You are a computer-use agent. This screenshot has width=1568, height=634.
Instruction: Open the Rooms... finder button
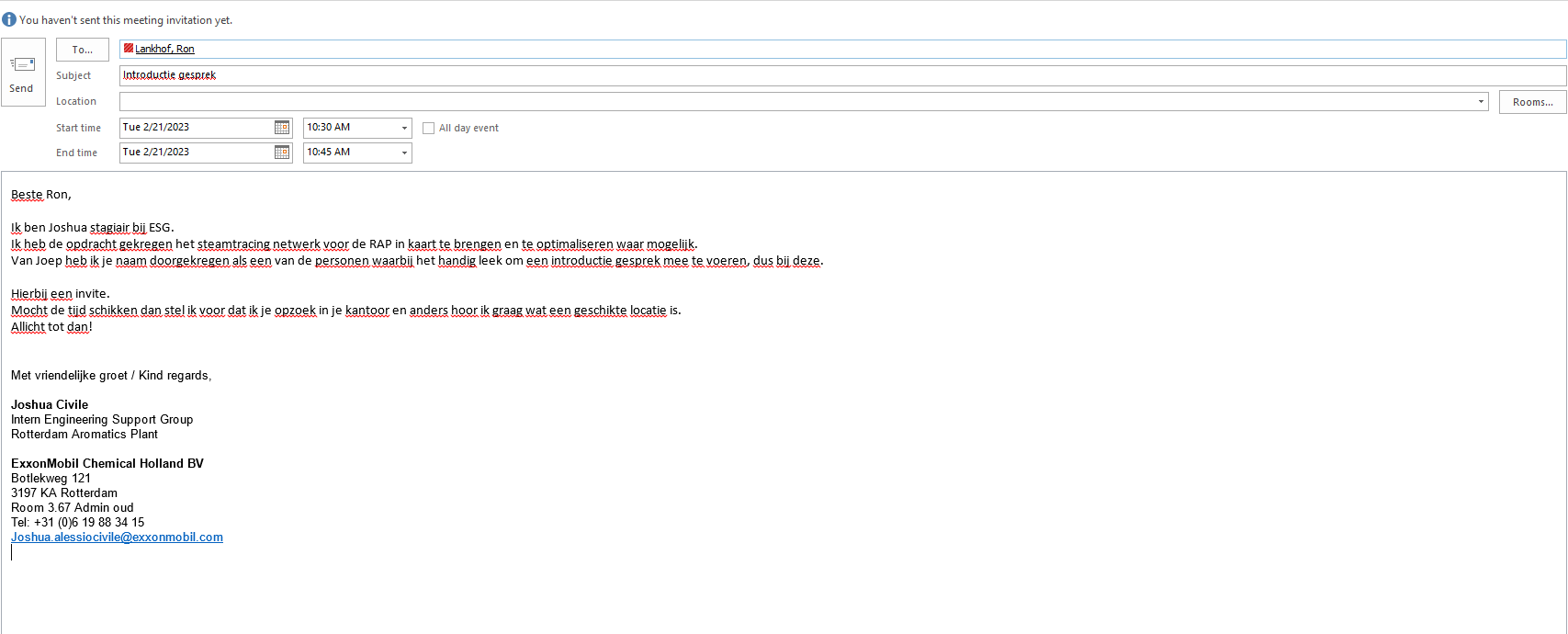[x=1532, y=102]
